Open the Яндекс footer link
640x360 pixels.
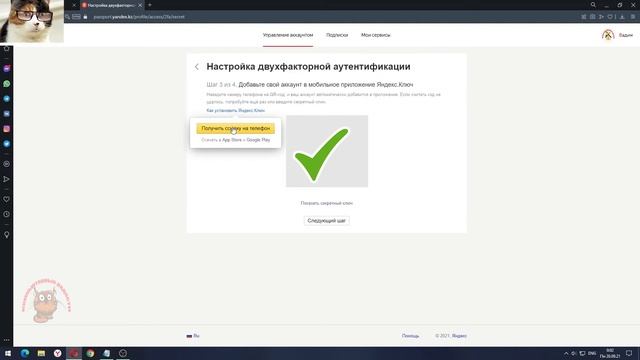click(x=459, y=336)
